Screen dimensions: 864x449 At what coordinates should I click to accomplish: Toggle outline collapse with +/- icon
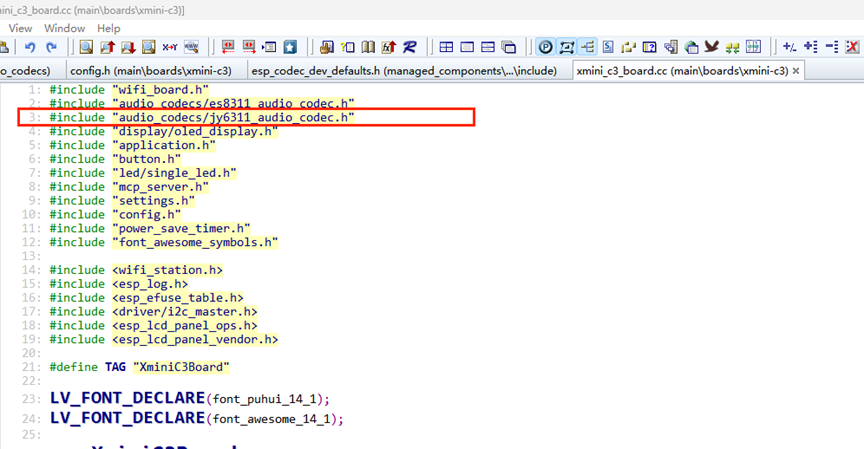(x=789, y=47)
